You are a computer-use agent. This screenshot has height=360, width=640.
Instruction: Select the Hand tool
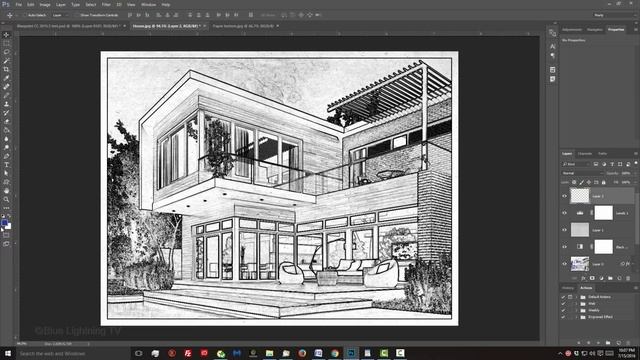pos(6,191)
